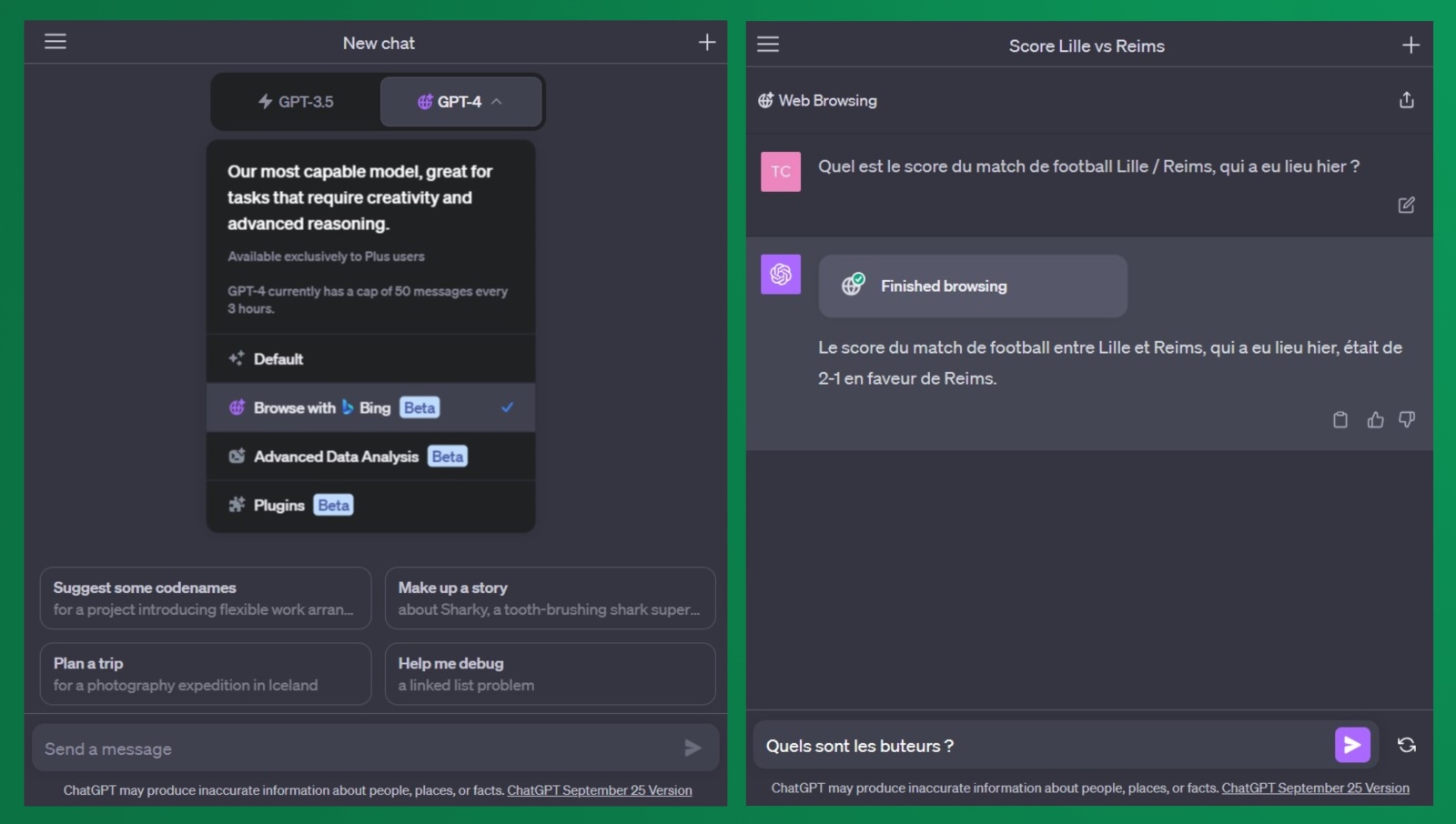Image resolution: width=1456 pixels, height=824 pixels.
Task: Click the plus icon in Score Lille vs Reims window
Action: pos(1410,45)
